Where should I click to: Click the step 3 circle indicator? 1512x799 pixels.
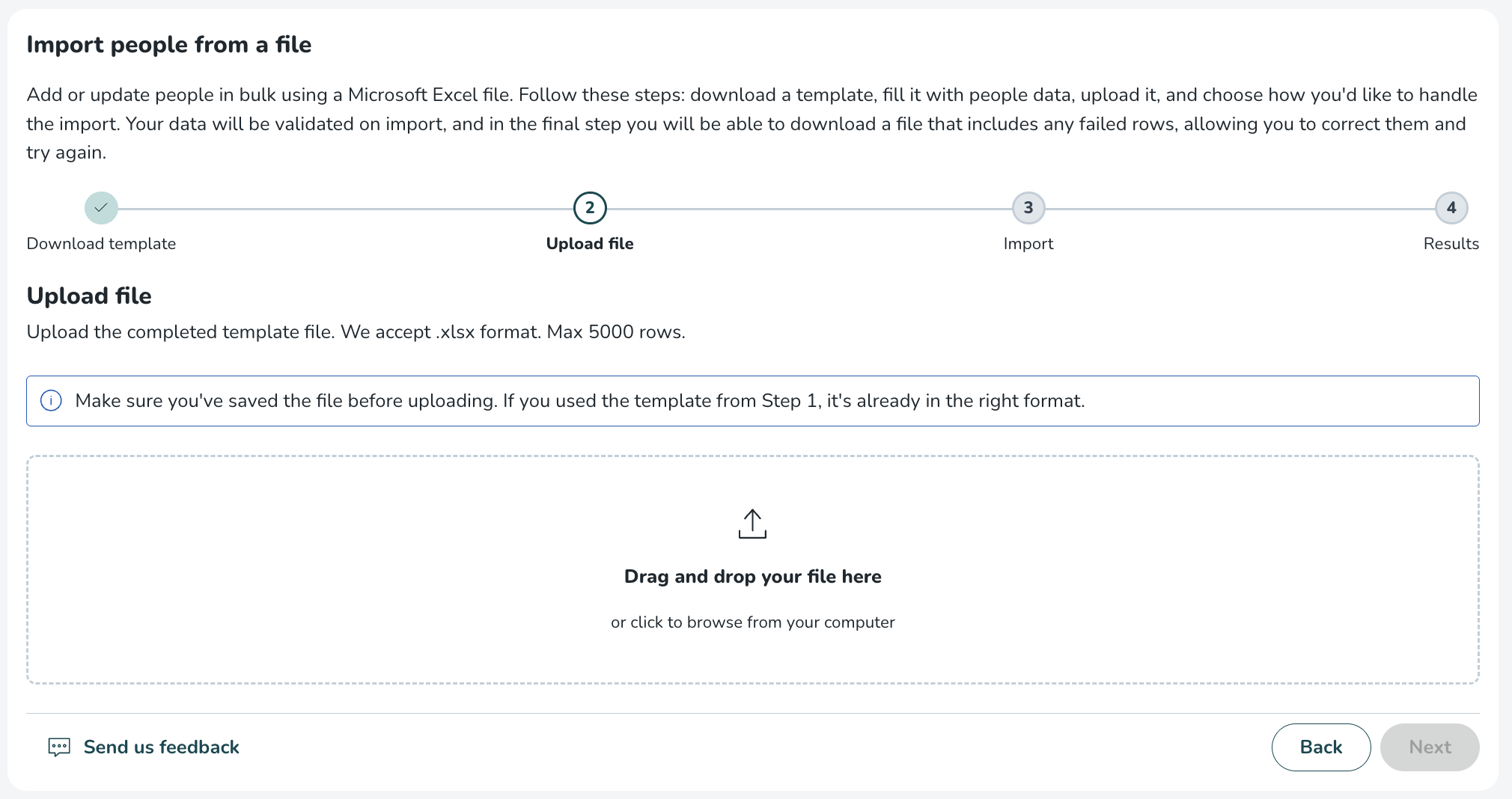1028,208
